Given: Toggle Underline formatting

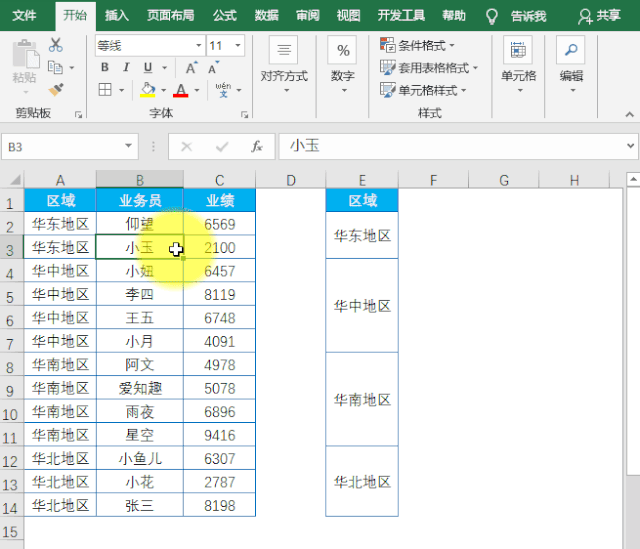Looking at the screenshot, I should pos(148,67).
